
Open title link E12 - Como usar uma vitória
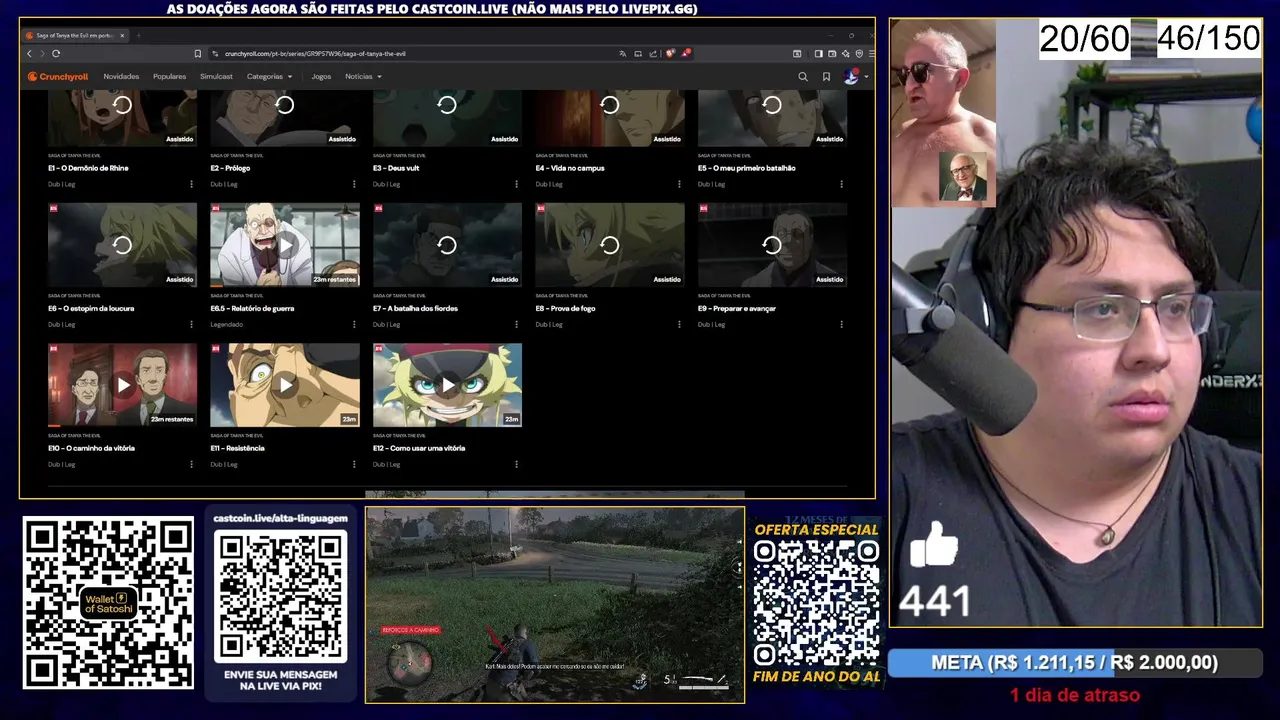(x=419, y=448)
